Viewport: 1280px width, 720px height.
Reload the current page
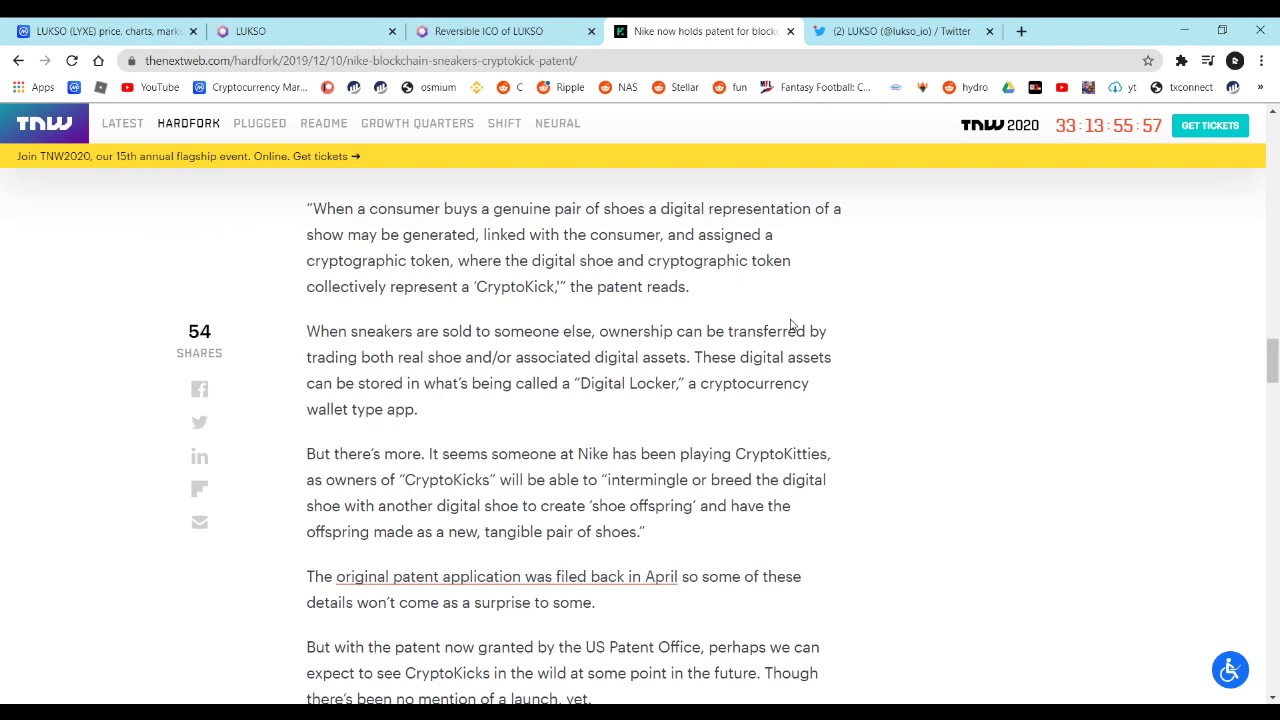(x=72, y=61)
